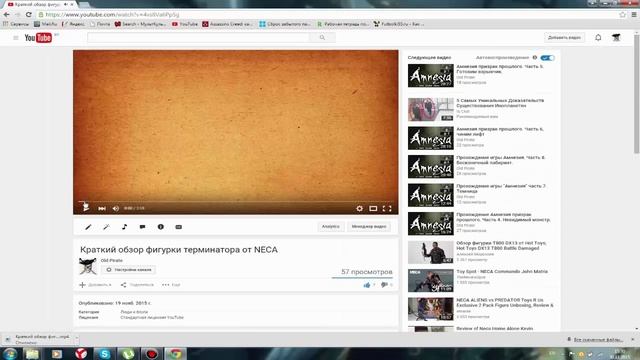Image resolution: width=640 pixels, height=360 pixels.
Task: Open Toy Spot NECA Commando John Matrix video
Action: click(x=502, y=271)
